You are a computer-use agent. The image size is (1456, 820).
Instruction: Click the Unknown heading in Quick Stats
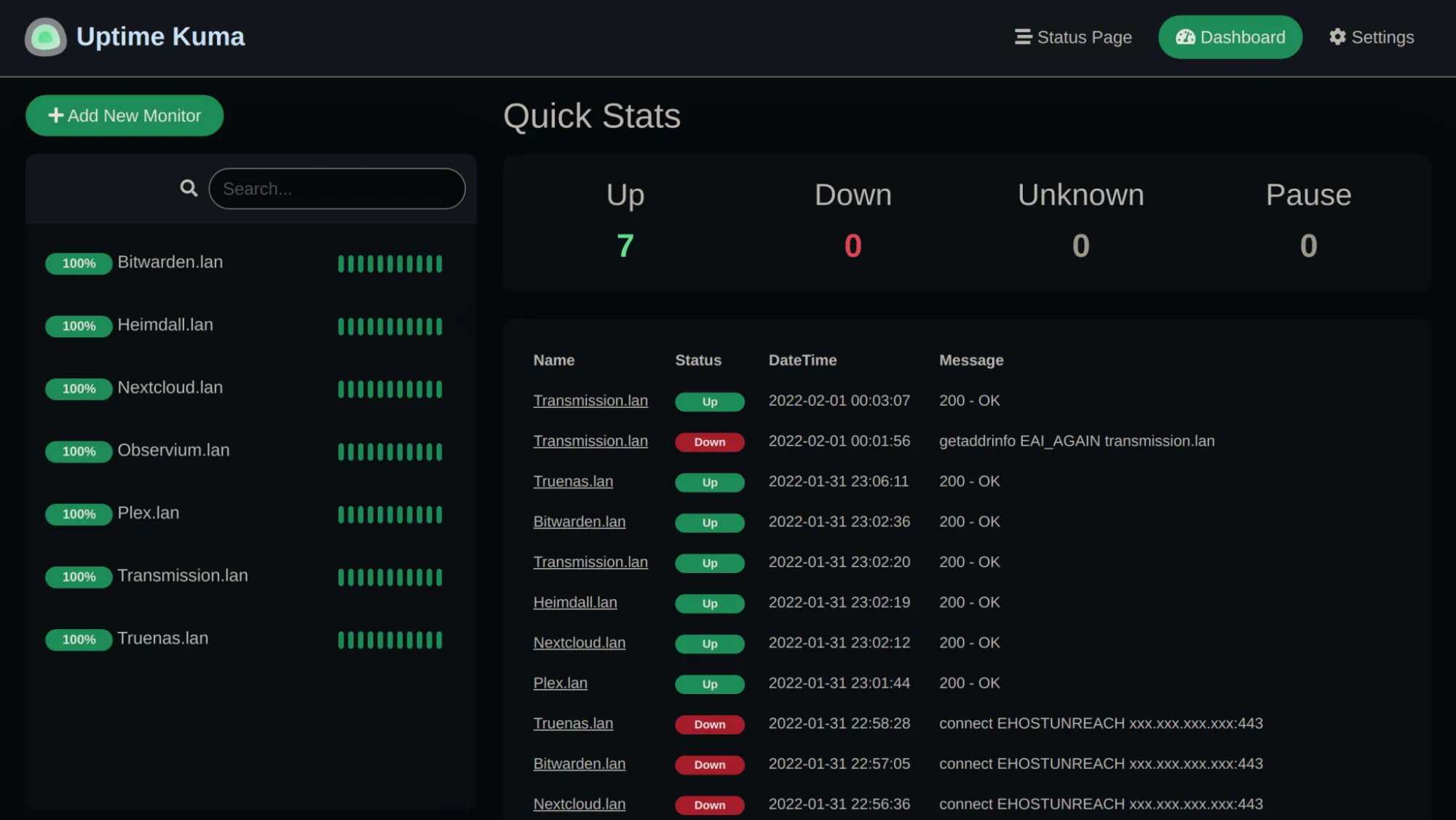[1080, 194]
